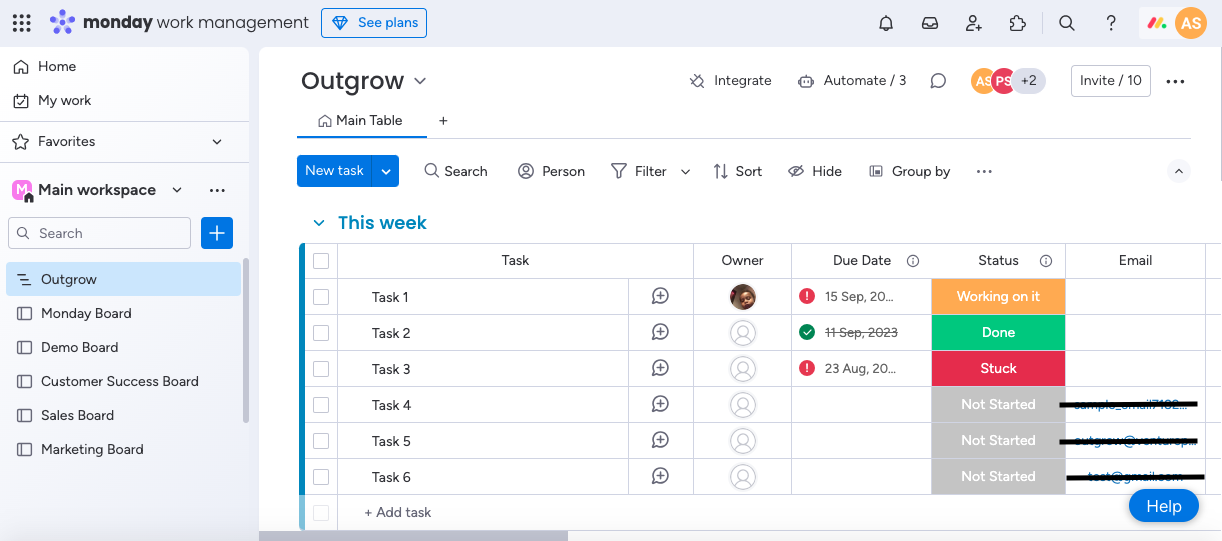
Task: Open the Filter dropdown arrow
Action: pos(685,172)
